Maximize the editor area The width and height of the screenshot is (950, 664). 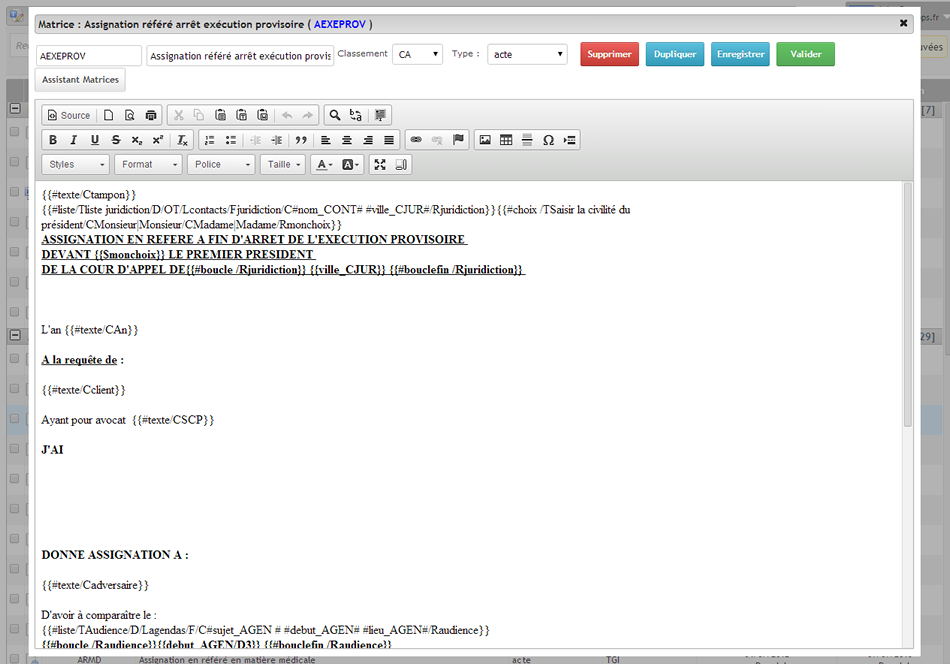click(x=380, y=164)
